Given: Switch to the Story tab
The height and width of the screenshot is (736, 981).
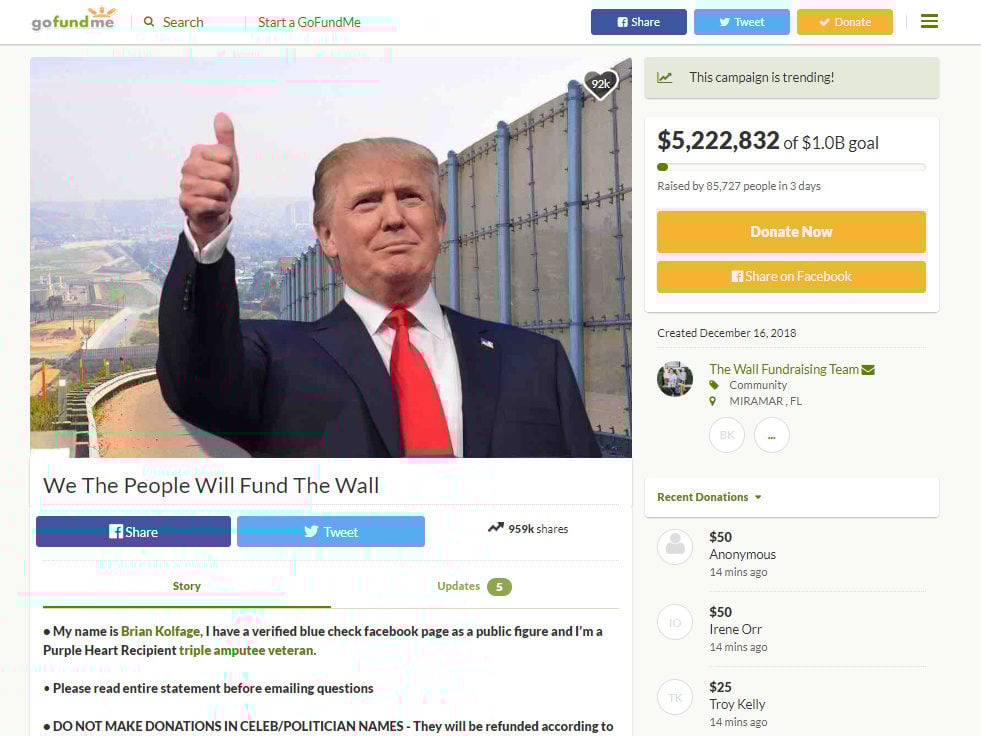Looking at the screenshot, I should tap(186, 586).
